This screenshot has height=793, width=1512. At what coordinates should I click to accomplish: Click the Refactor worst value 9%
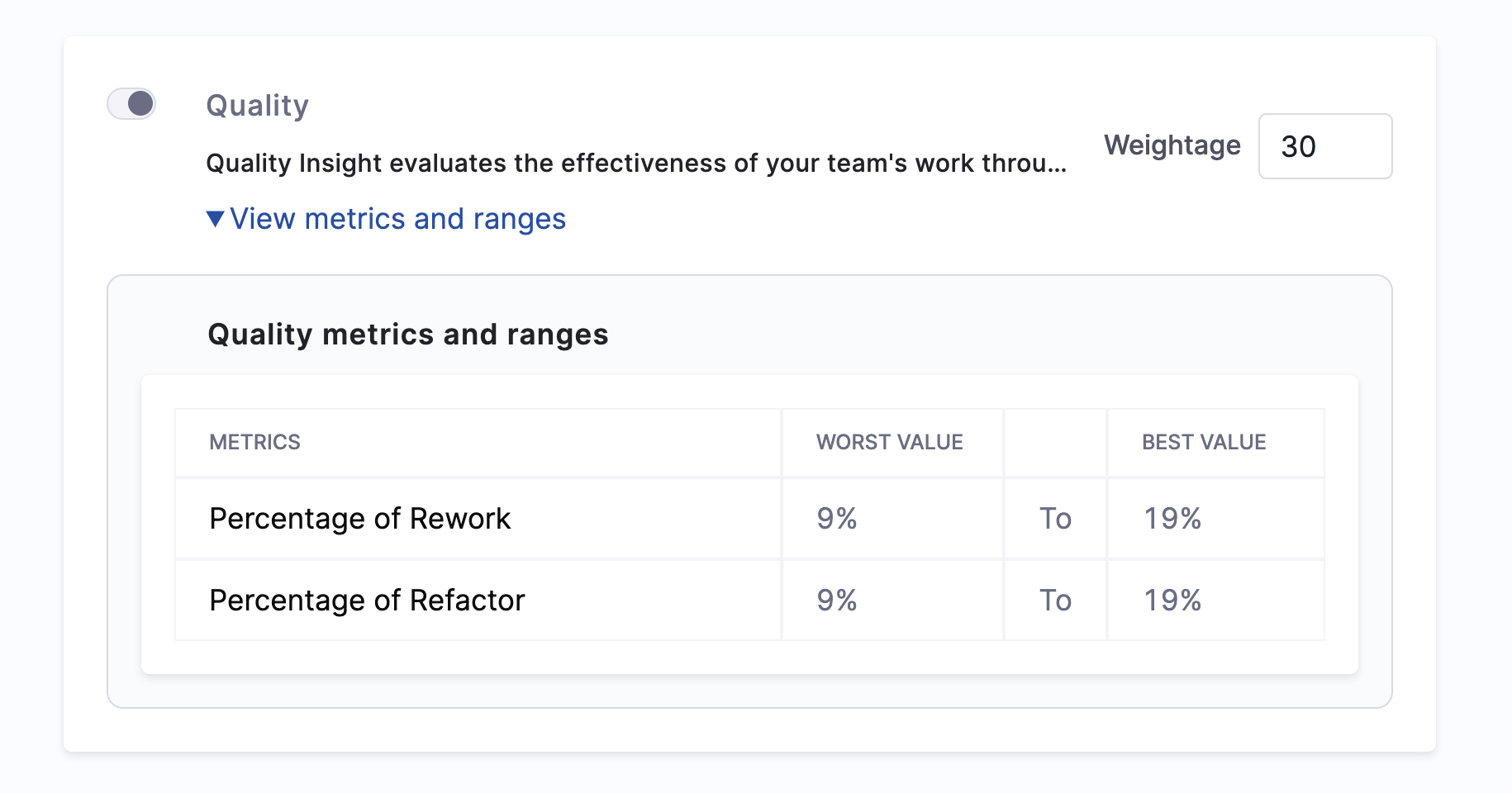[836, 601]
